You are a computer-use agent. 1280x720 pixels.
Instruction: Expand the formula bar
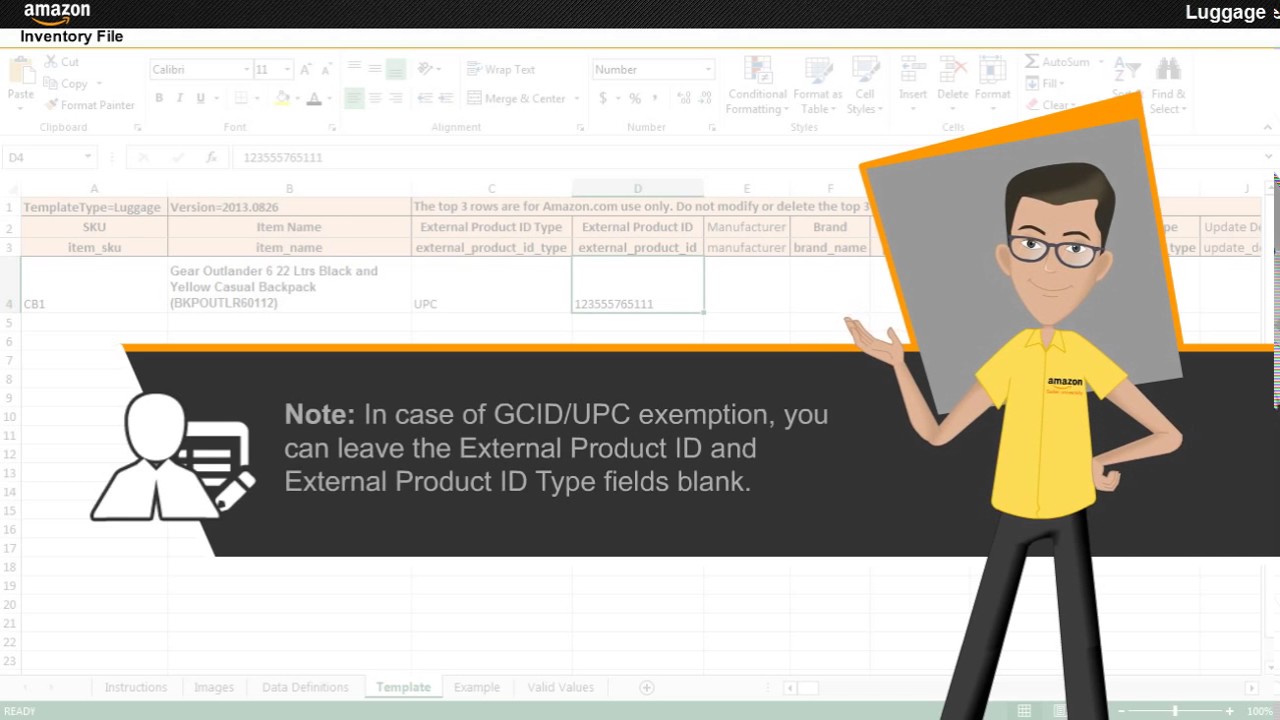(x=1268, y=157)
